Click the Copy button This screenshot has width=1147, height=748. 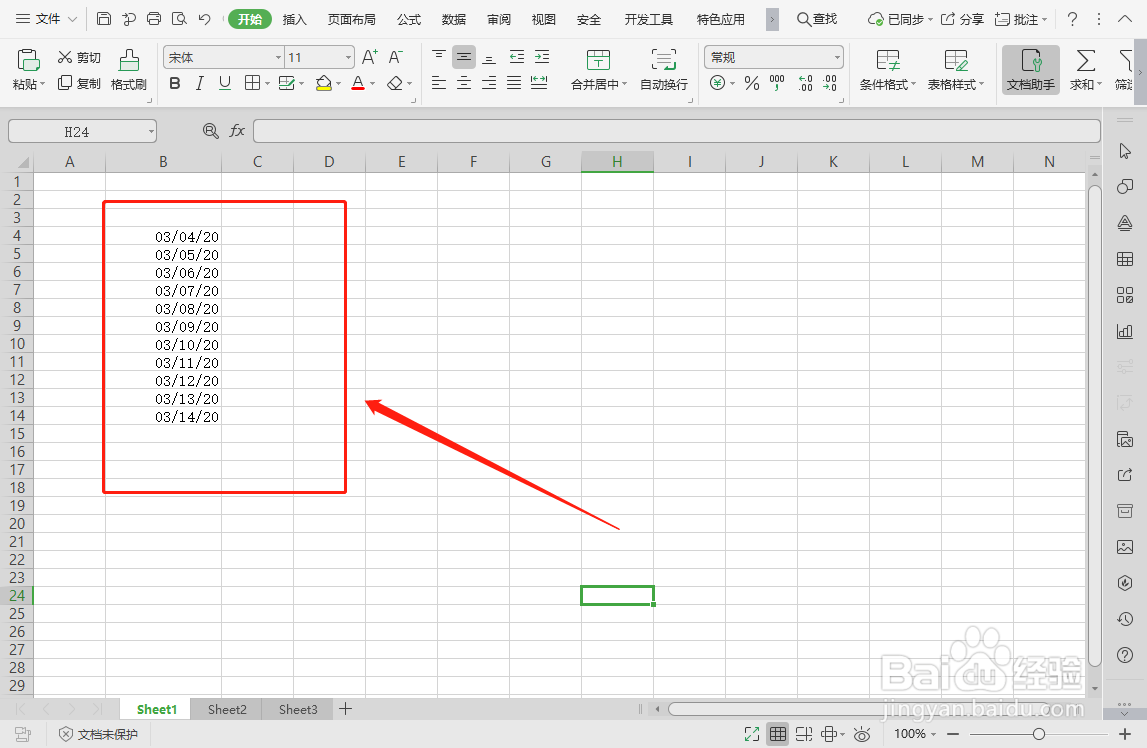coord(79,83)
